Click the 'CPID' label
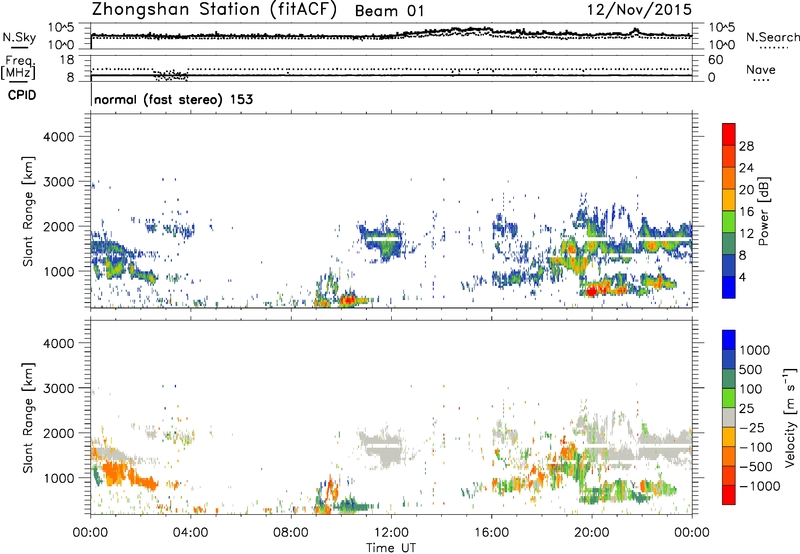This screenshot has height=554, width=800. click(22, 95)
